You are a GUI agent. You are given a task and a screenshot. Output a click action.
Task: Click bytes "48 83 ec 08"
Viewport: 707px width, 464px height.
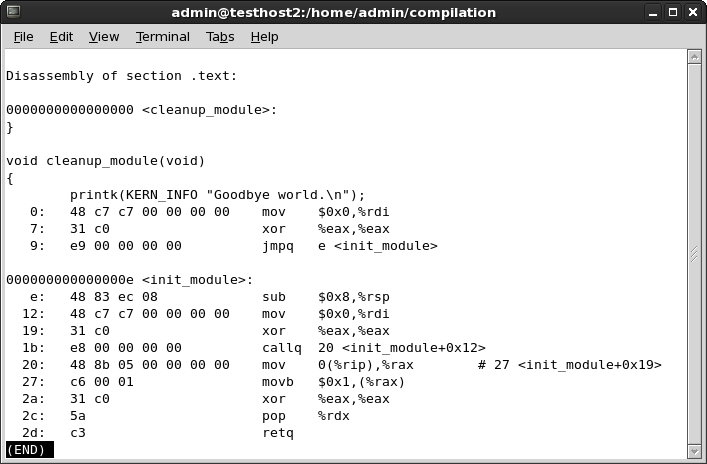pyautogui.click(x=114, y=297)
